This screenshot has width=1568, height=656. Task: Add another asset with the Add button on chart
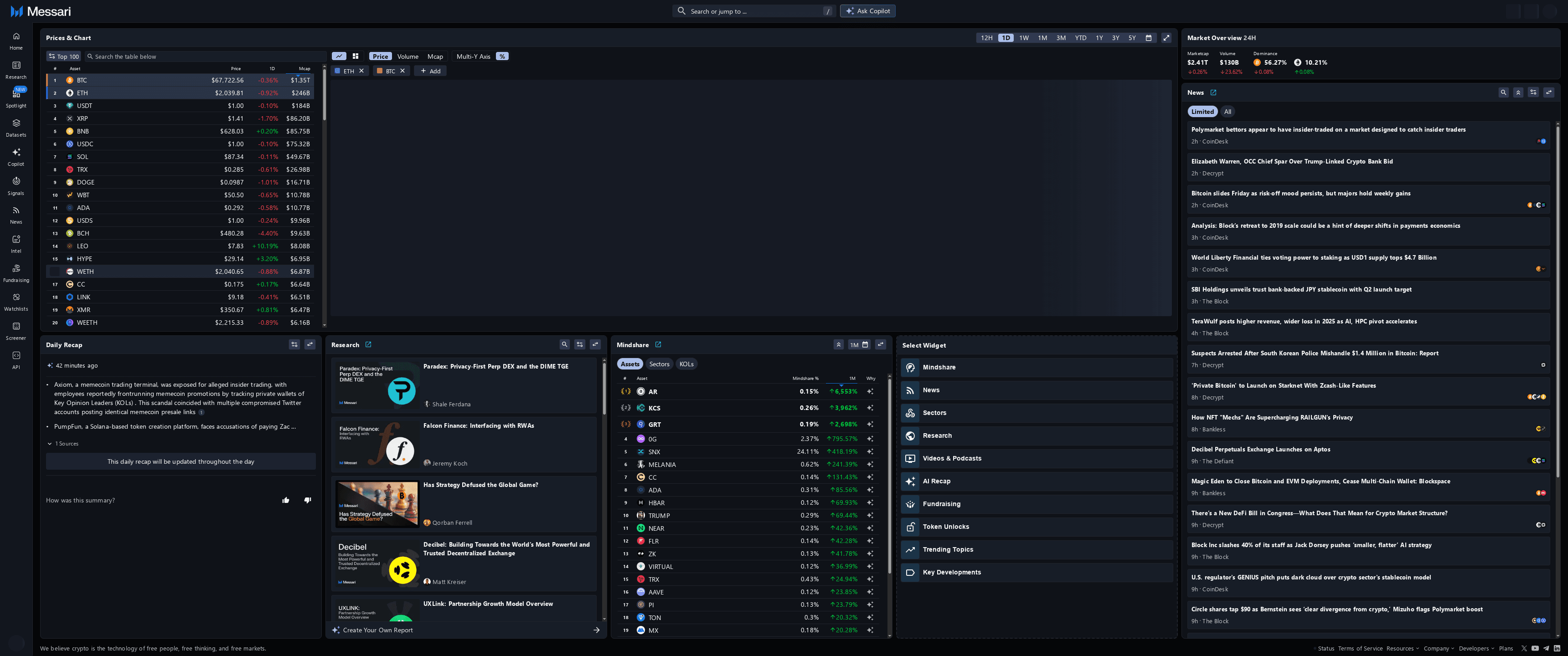(x=430, y=71)
